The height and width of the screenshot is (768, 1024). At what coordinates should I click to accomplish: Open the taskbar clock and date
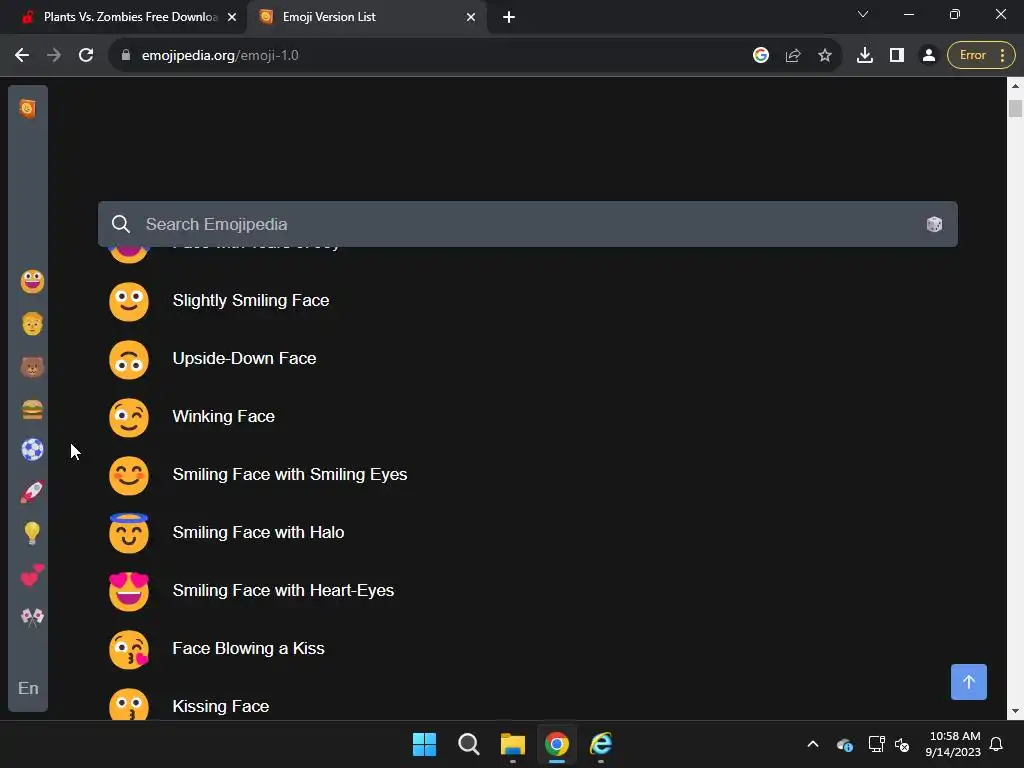click(x=953, y=744)
